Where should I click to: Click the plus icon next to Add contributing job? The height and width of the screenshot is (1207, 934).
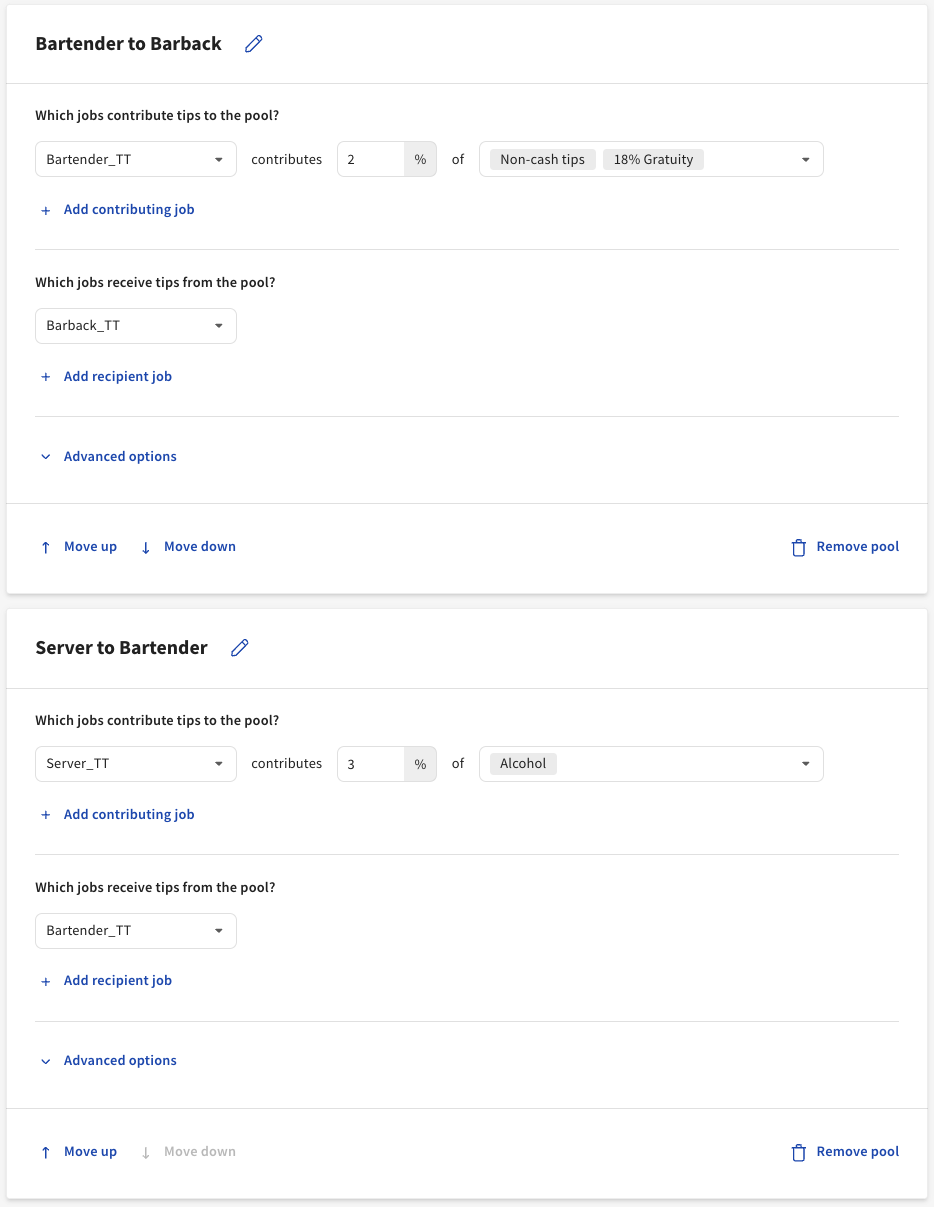tap(45, 210)
